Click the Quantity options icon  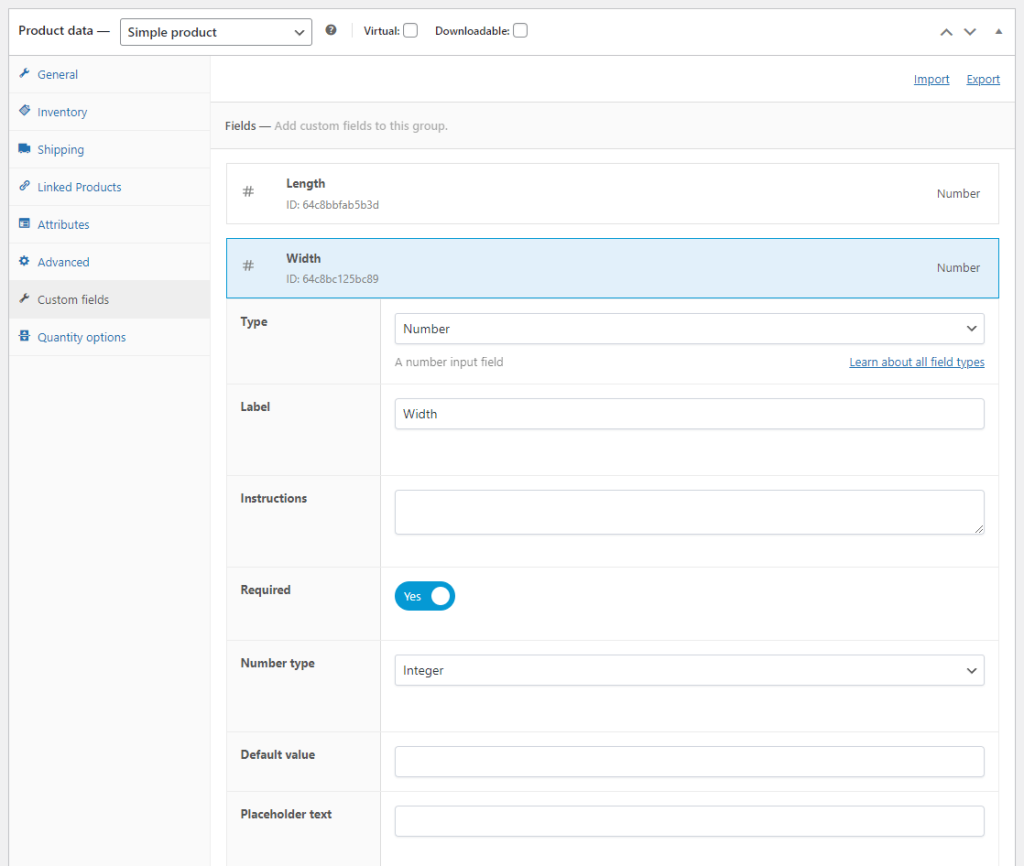tap(22, 337)
